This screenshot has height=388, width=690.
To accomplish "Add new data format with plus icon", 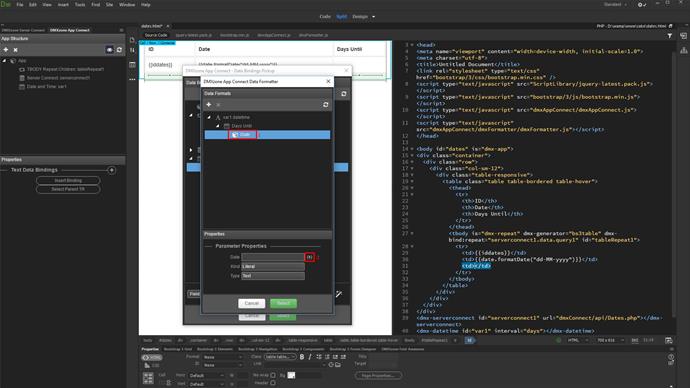I will pos(209,105).
